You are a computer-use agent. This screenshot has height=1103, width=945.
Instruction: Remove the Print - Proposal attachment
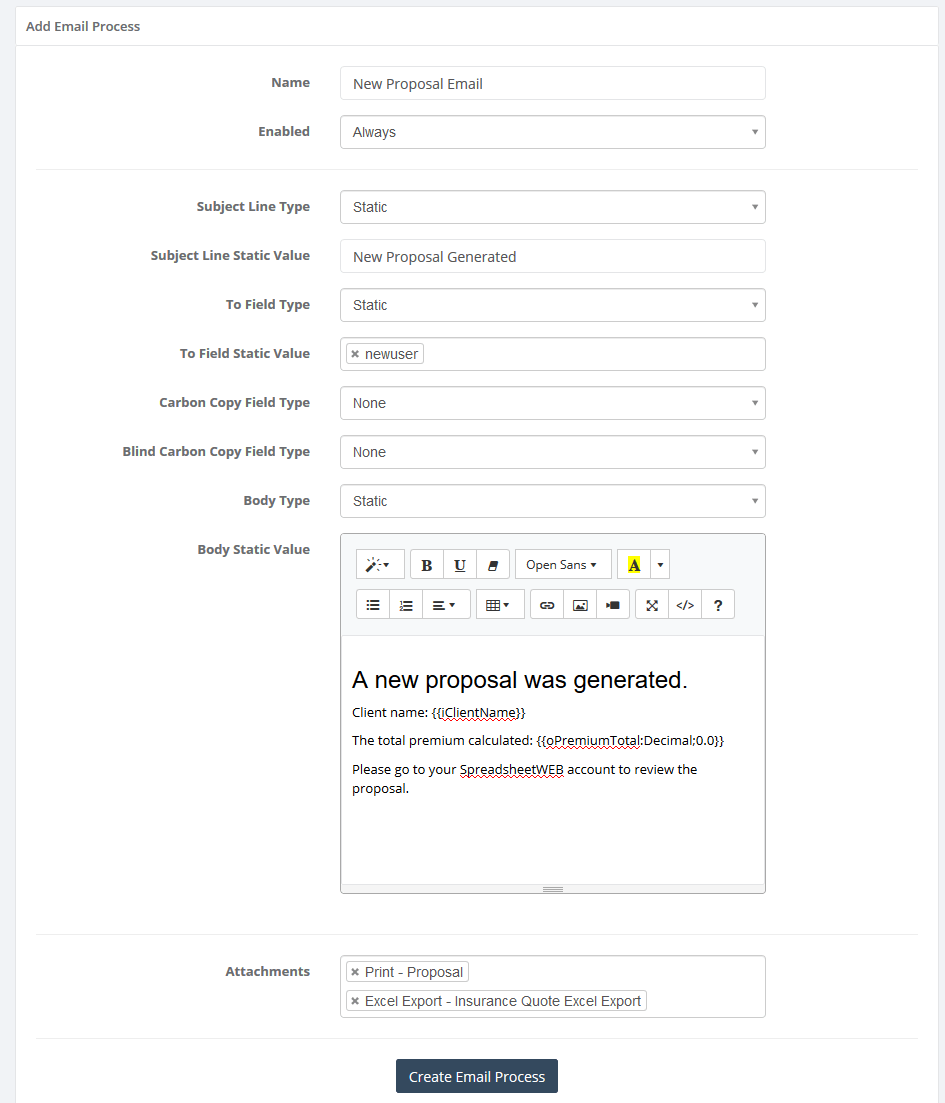(356, 971)
